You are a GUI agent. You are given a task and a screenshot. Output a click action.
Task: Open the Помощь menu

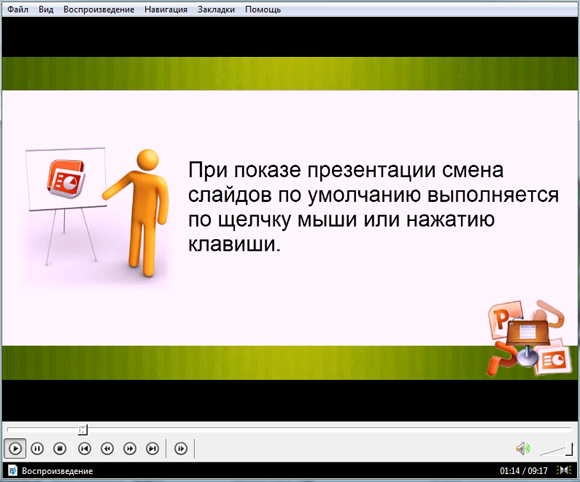pos(263,9)
